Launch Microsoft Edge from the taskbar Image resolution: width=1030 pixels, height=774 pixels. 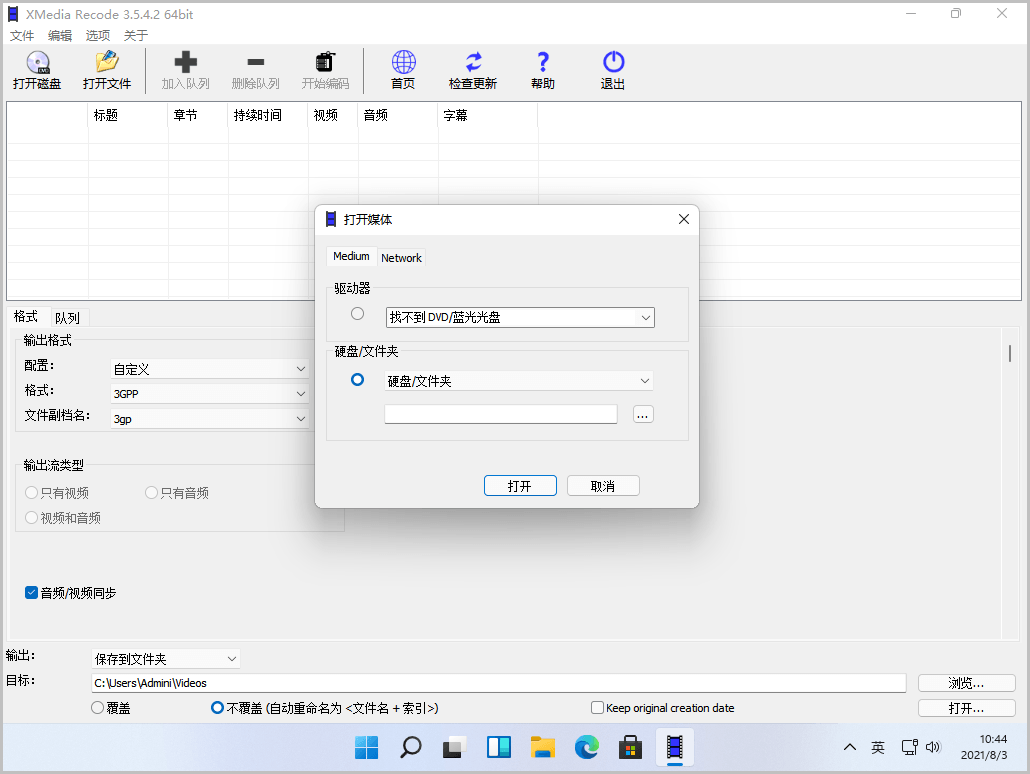pos(587,748)
